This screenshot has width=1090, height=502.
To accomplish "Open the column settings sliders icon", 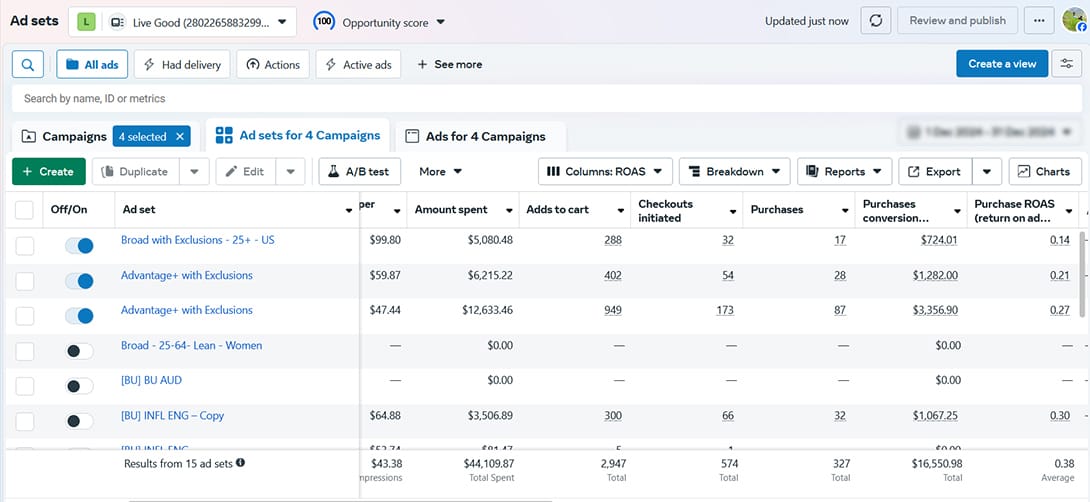I will (1067, 64).
